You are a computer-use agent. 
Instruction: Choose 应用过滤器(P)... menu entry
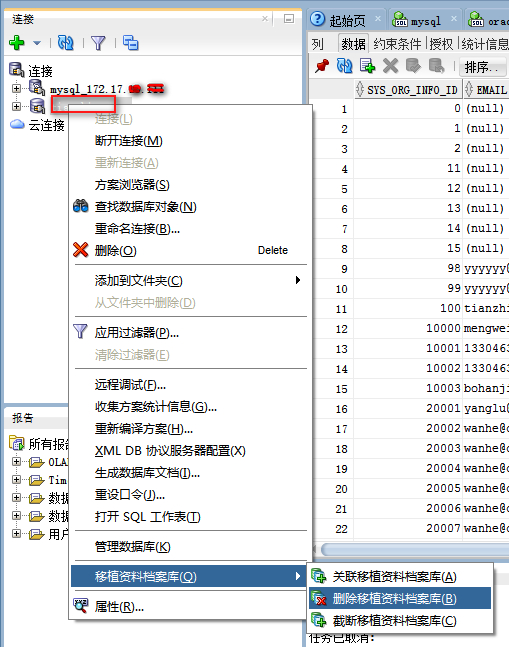(x=137, y=333)
